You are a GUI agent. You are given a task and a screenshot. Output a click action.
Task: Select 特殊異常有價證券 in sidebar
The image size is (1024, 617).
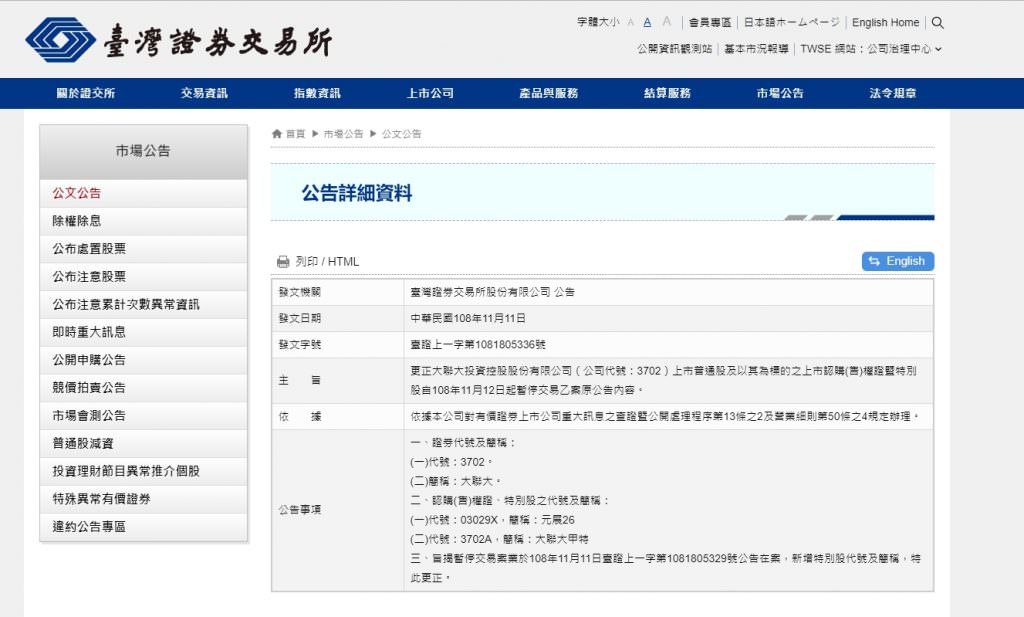pos(144,499)
